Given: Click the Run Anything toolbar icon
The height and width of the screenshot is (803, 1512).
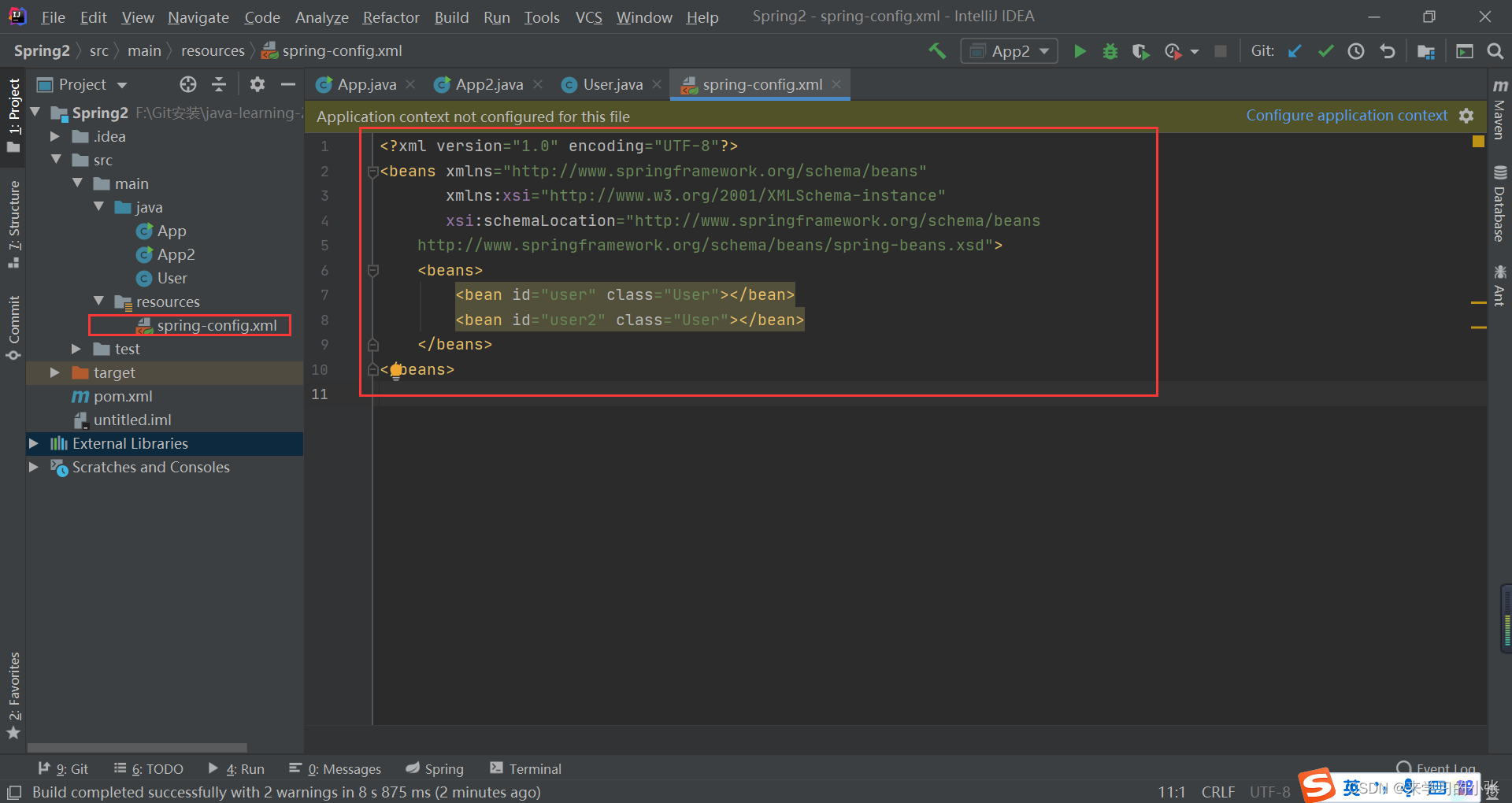Looking at the screenshot, I should (1465, 51).
